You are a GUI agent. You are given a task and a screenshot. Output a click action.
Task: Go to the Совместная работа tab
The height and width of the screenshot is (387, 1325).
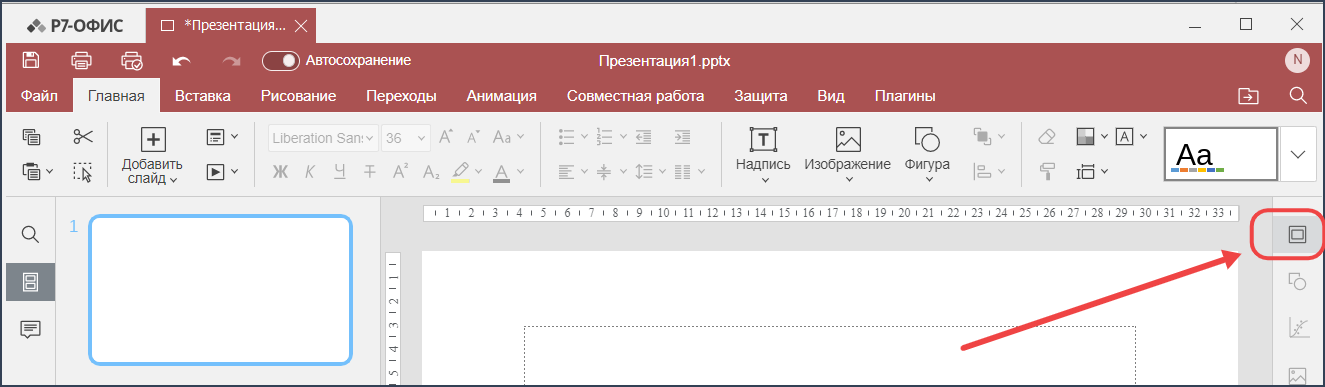click(x=635, y=96)
